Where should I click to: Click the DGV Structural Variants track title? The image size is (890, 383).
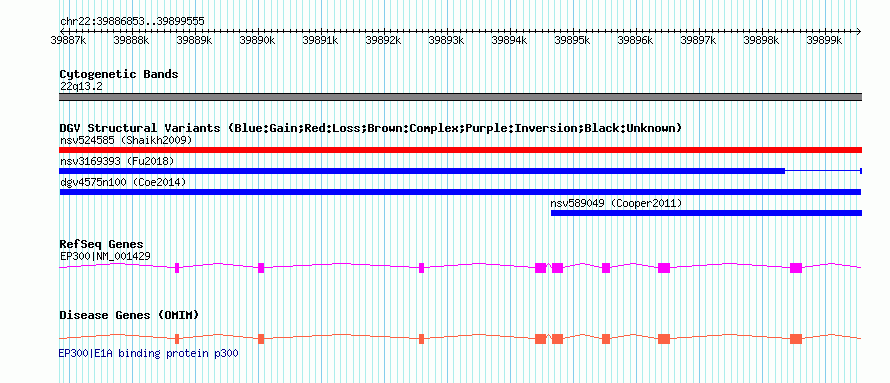[370, 128]
